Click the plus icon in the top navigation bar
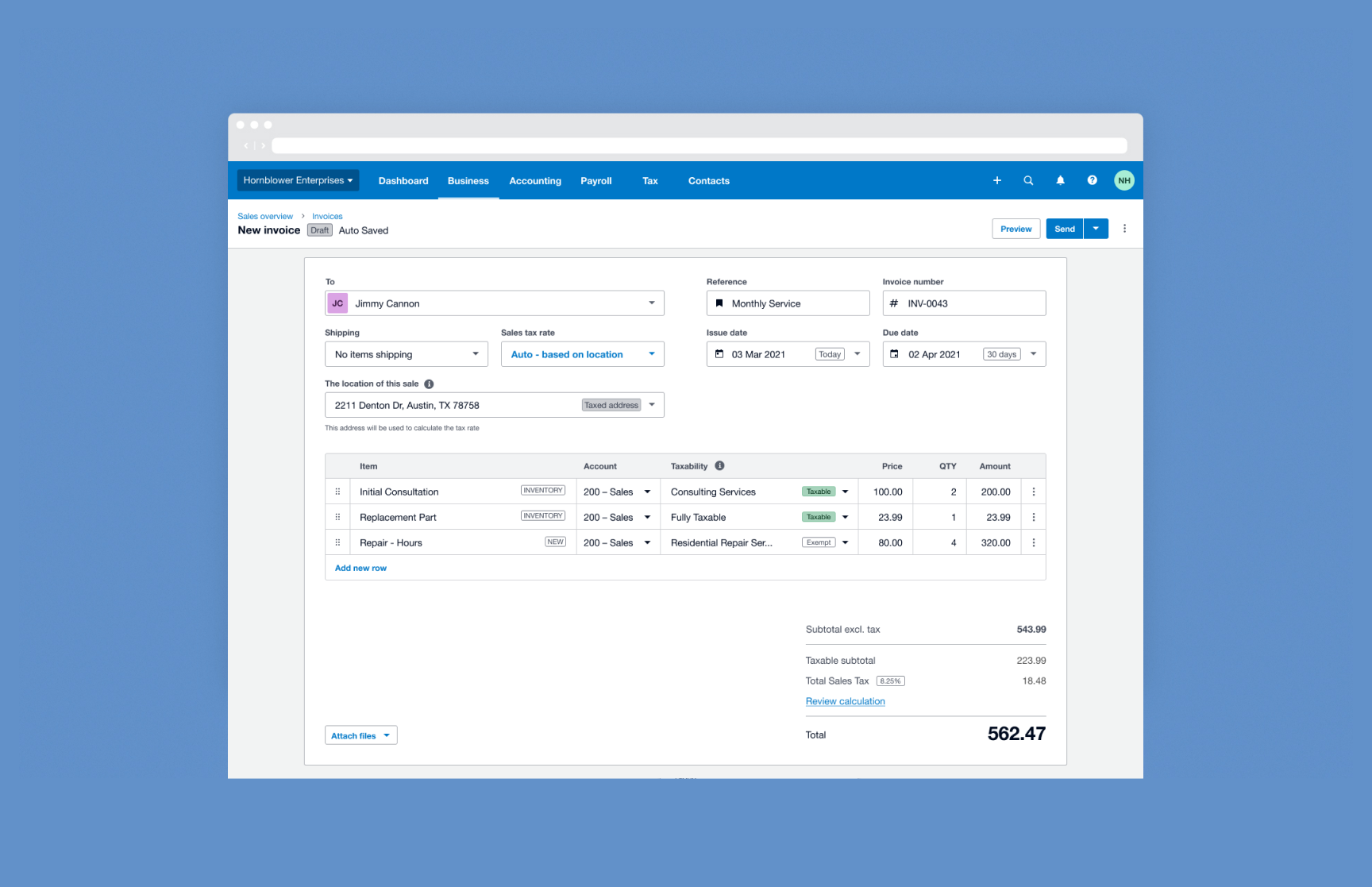The width and height of the screenshot is (1372, 887). (996, 180)
